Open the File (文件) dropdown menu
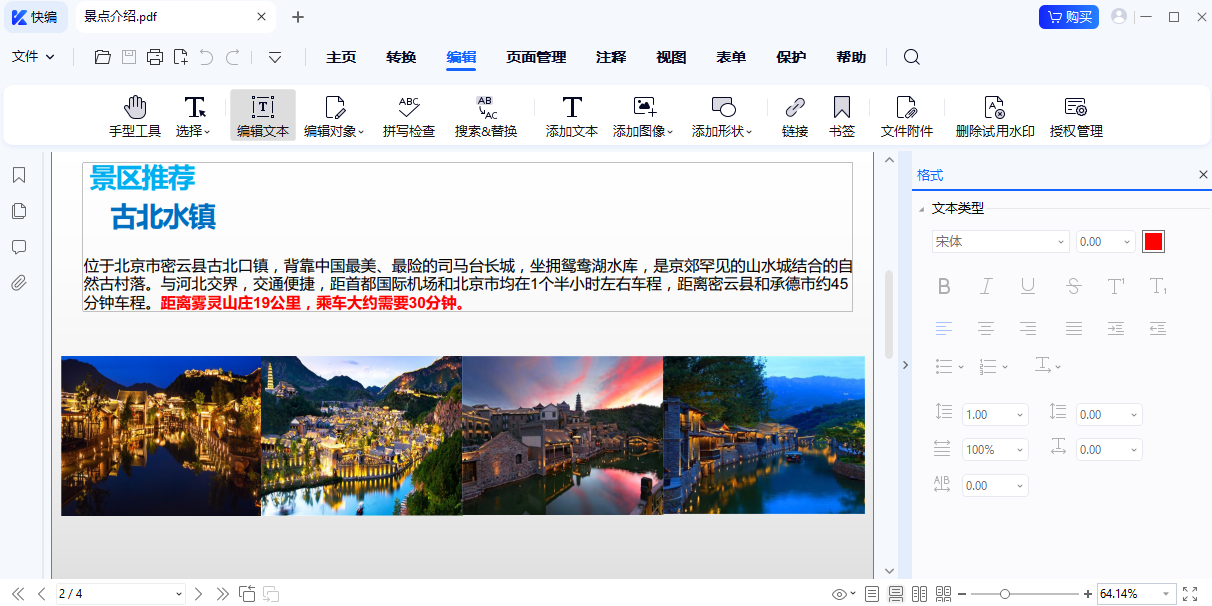Screen dimensions: 1212x606 (33, 57)
